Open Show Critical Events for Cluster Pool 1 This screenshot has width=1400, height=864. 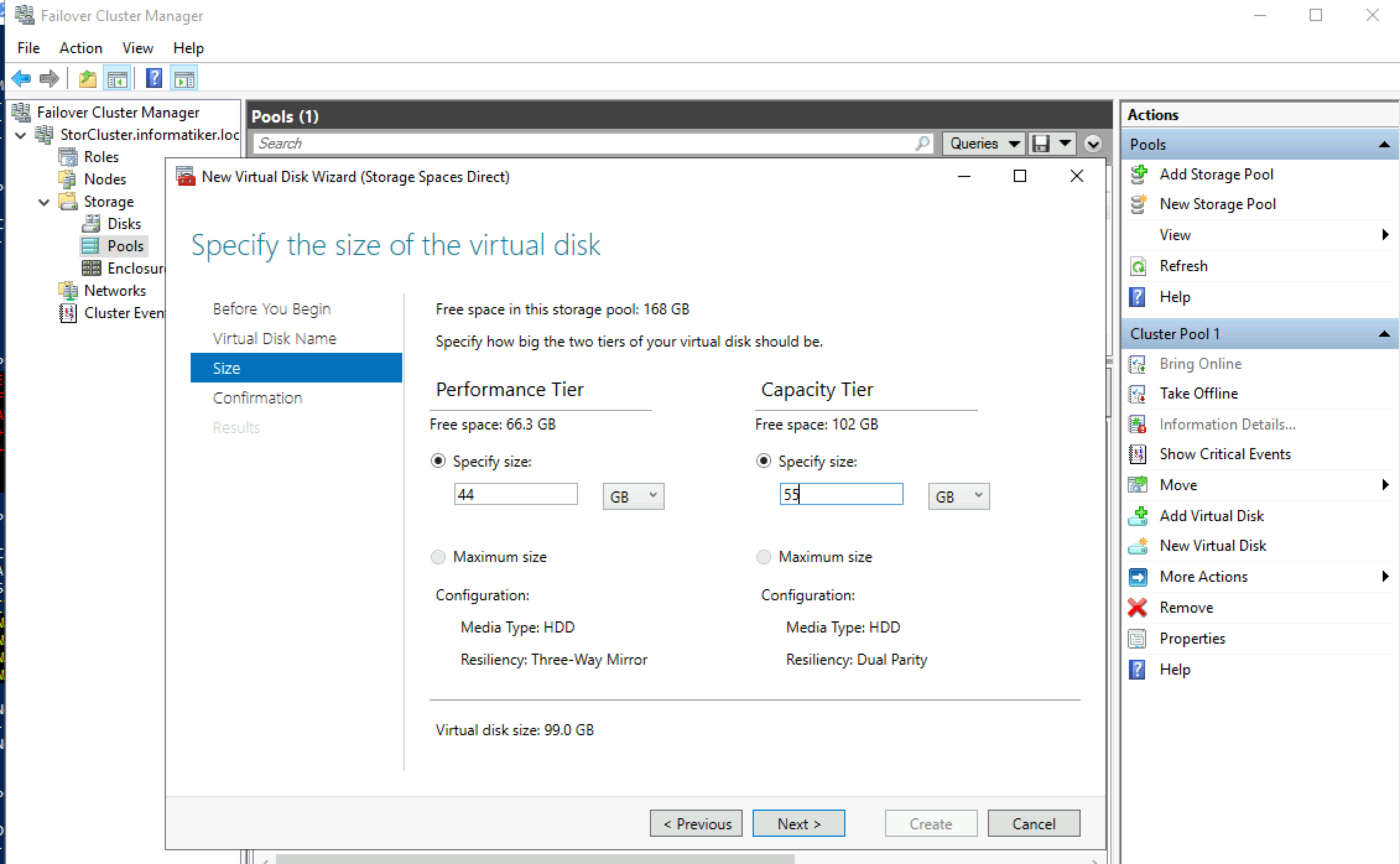(x=1224, y=454)
